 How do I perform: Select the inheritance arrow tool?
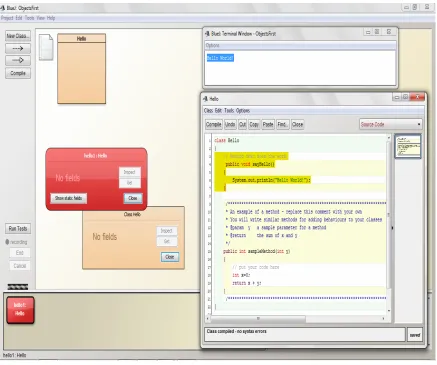pos(18,60)
